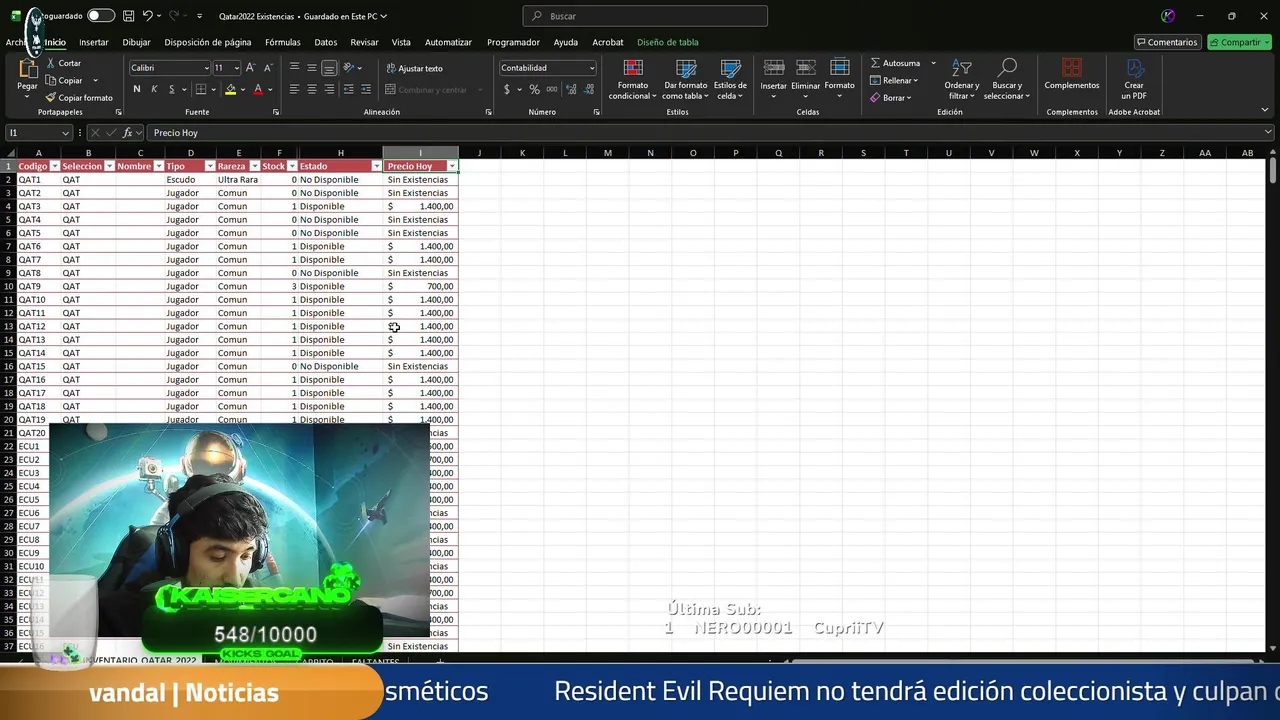The image size is (1280, 720).
Task: Click the Complementos add-ins icon
Action: click(x=1072, y=68)
